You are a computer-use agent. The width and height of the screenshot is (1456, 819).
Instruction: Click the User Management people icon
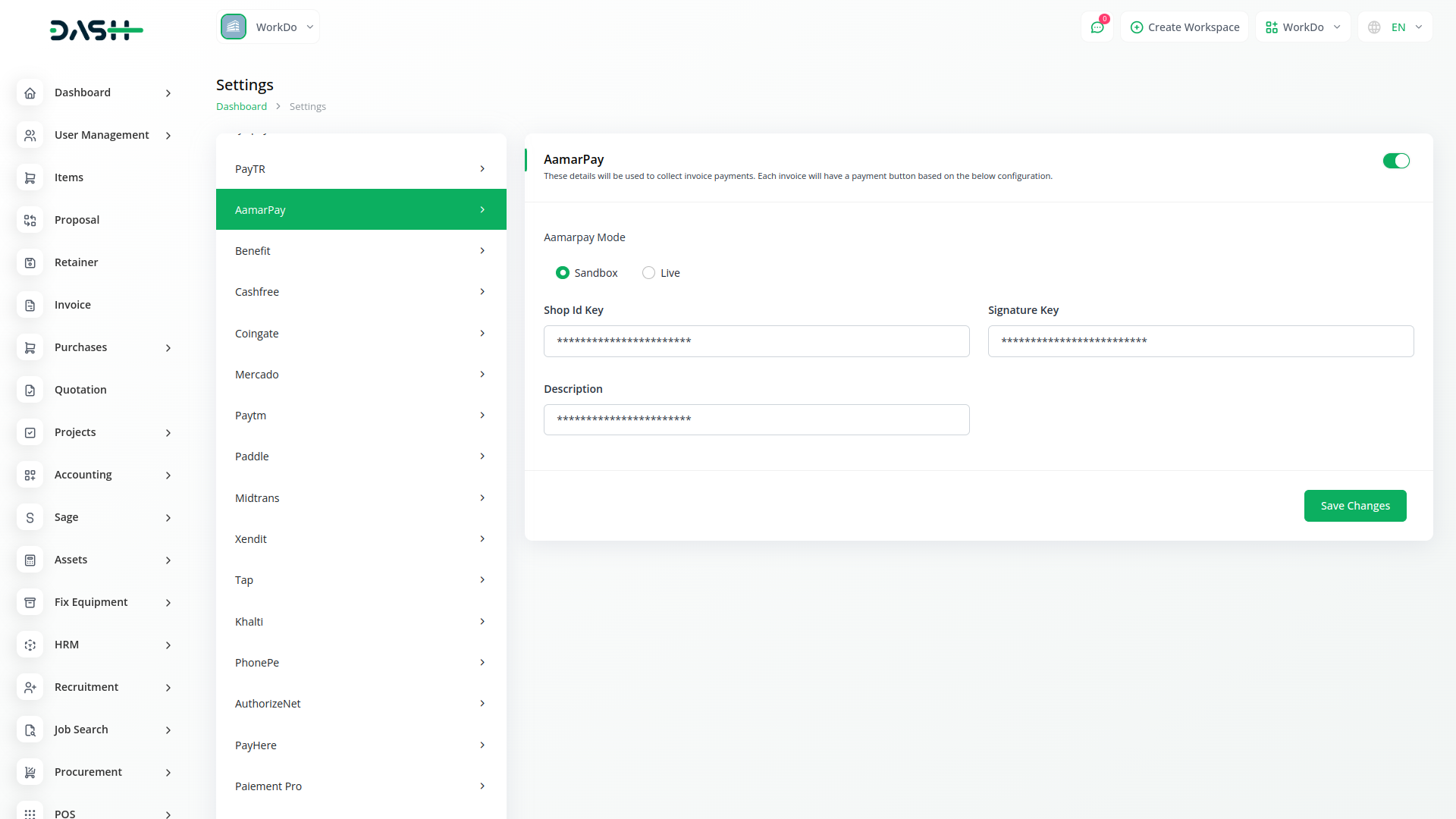point(30,135)
